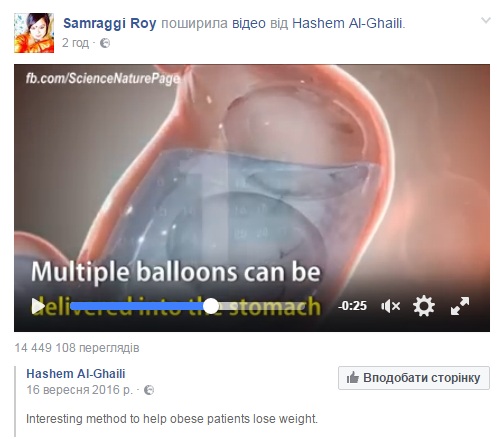The image size is (499, 439).
Task: Click thumbs-up icon on like page button
Action: coord(352,378)
